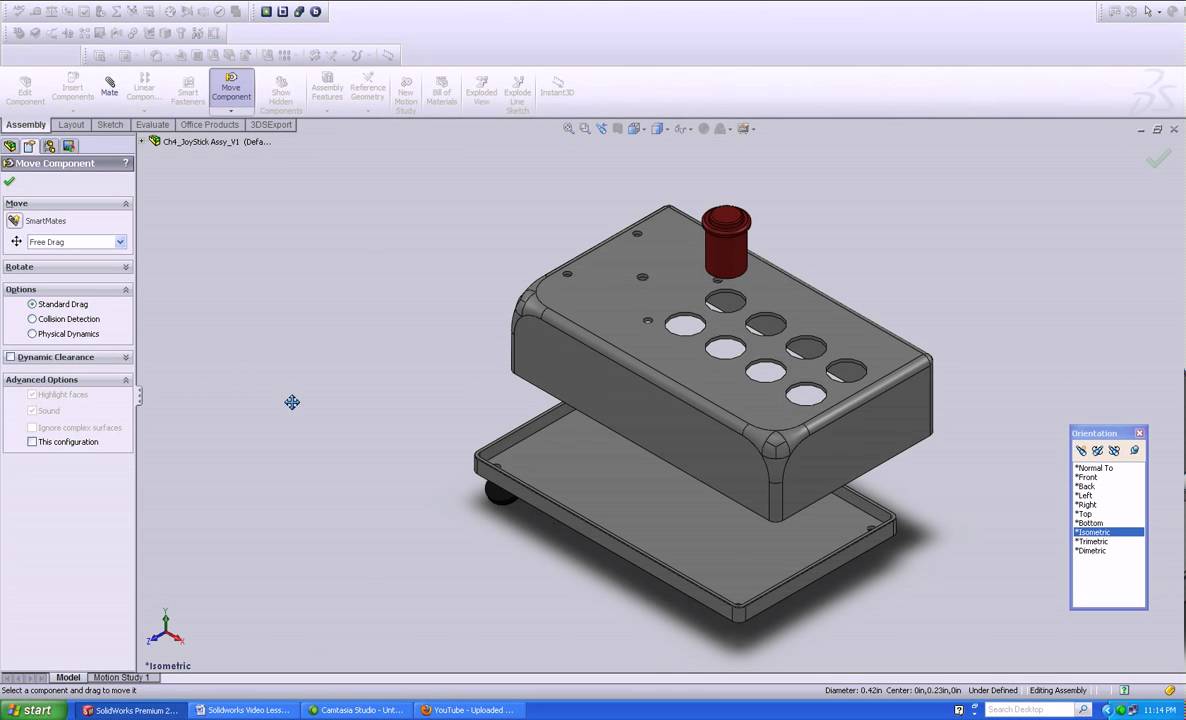
Task: Select the *Front view in the Orientation dialog
Action: (1086, 477)
